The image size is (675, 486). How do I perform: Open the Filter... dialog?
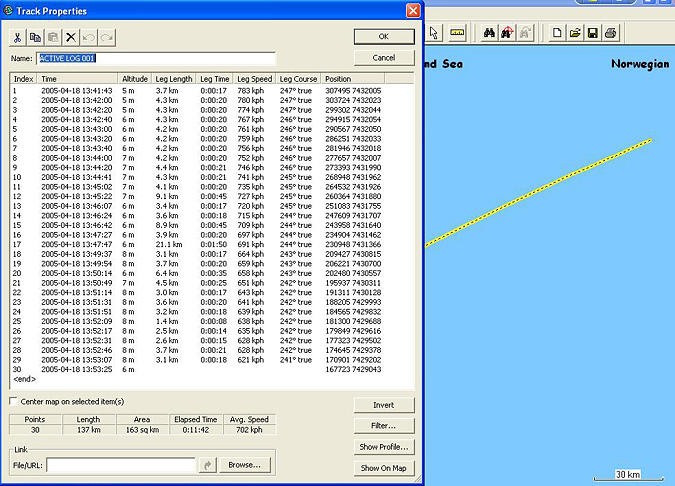(x=384, y=426)
